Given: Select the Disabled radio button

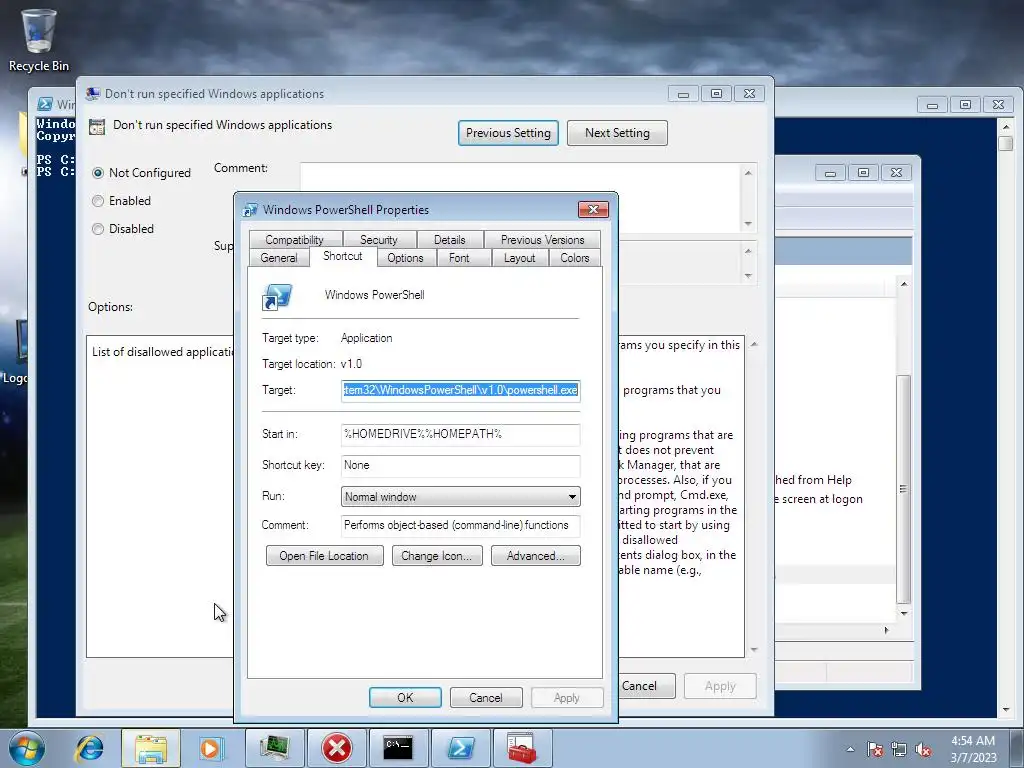Looking at the screenshot, I should pos(98,229).
